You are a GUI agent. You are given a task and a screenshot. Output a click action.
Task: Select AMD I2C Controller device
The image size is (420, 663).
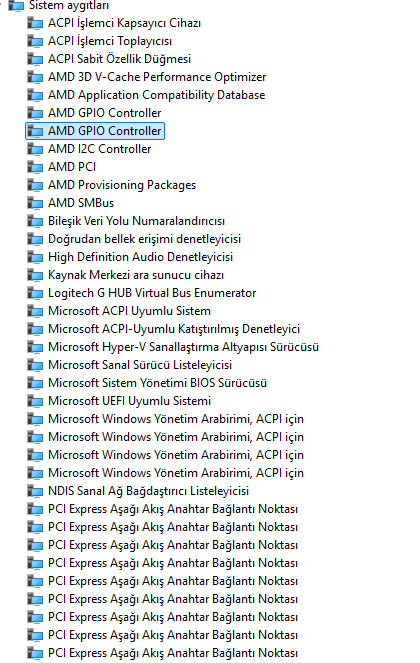pyautogui.click(x=99, y=149)
